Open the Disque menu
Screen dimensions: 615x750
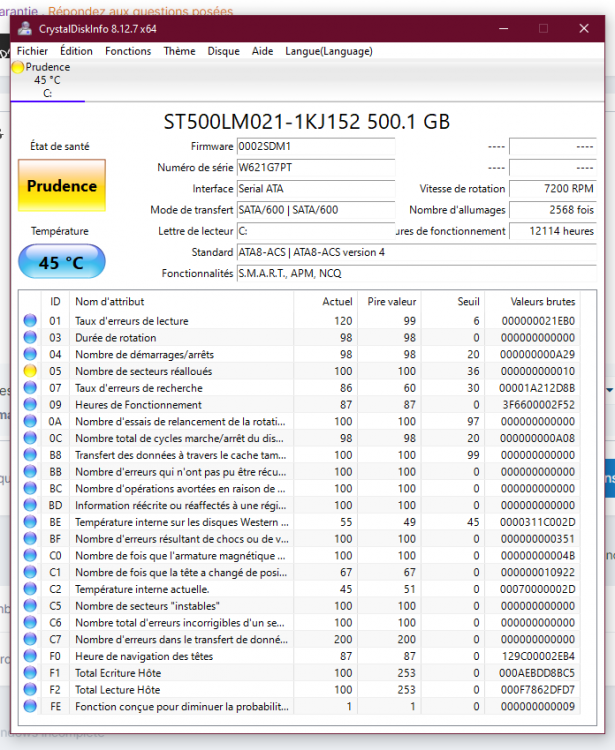(x=223, y=50)
